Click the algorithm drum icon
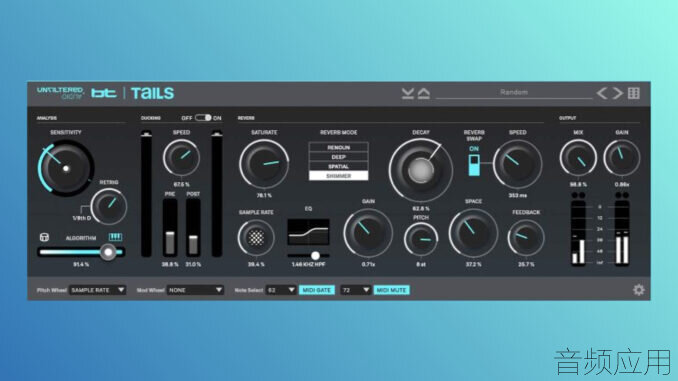The height and width of the screenshot is (381, 678). click(x=44, y=237)
